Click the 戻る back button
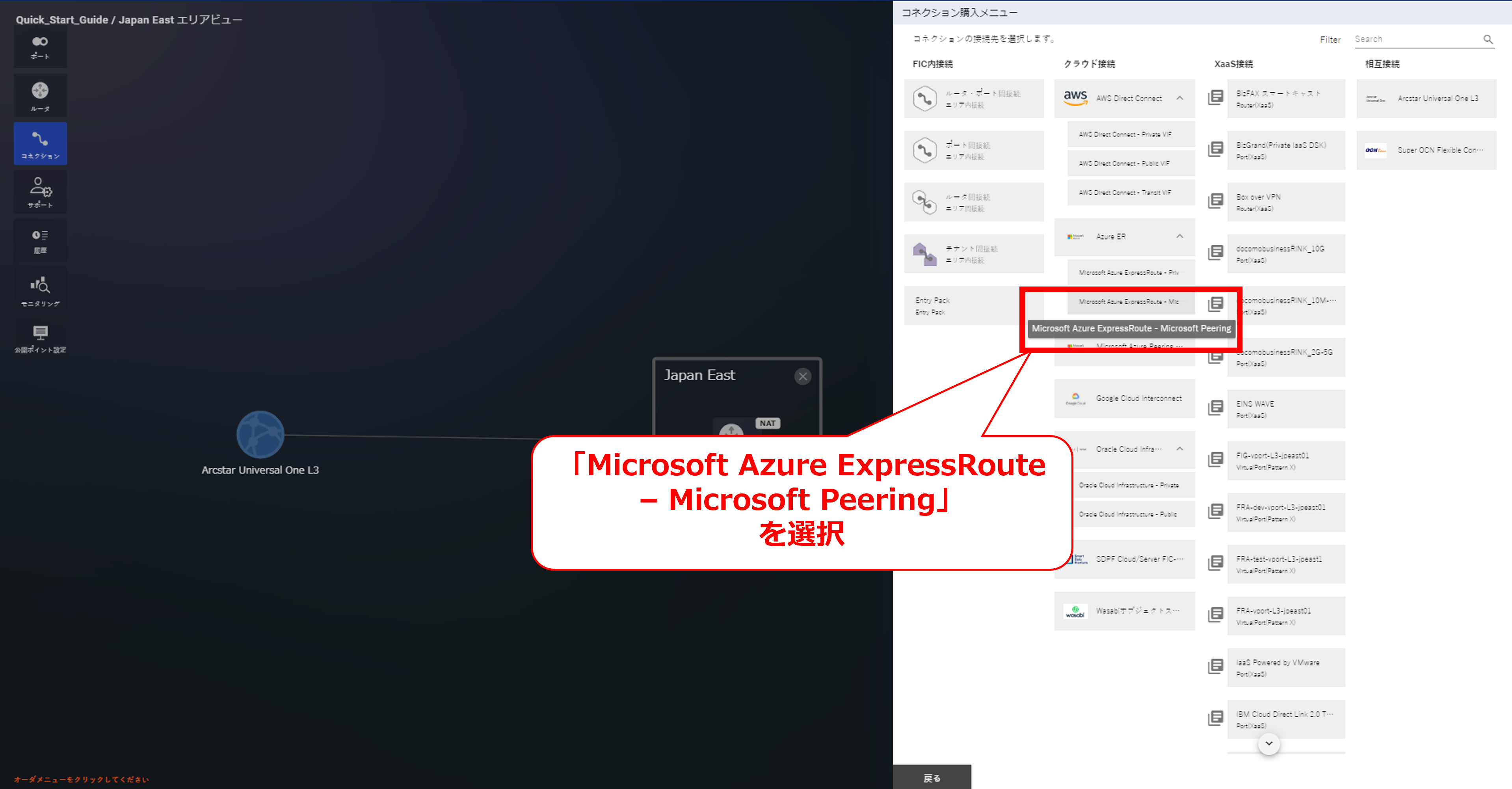 tap(932, 778)
